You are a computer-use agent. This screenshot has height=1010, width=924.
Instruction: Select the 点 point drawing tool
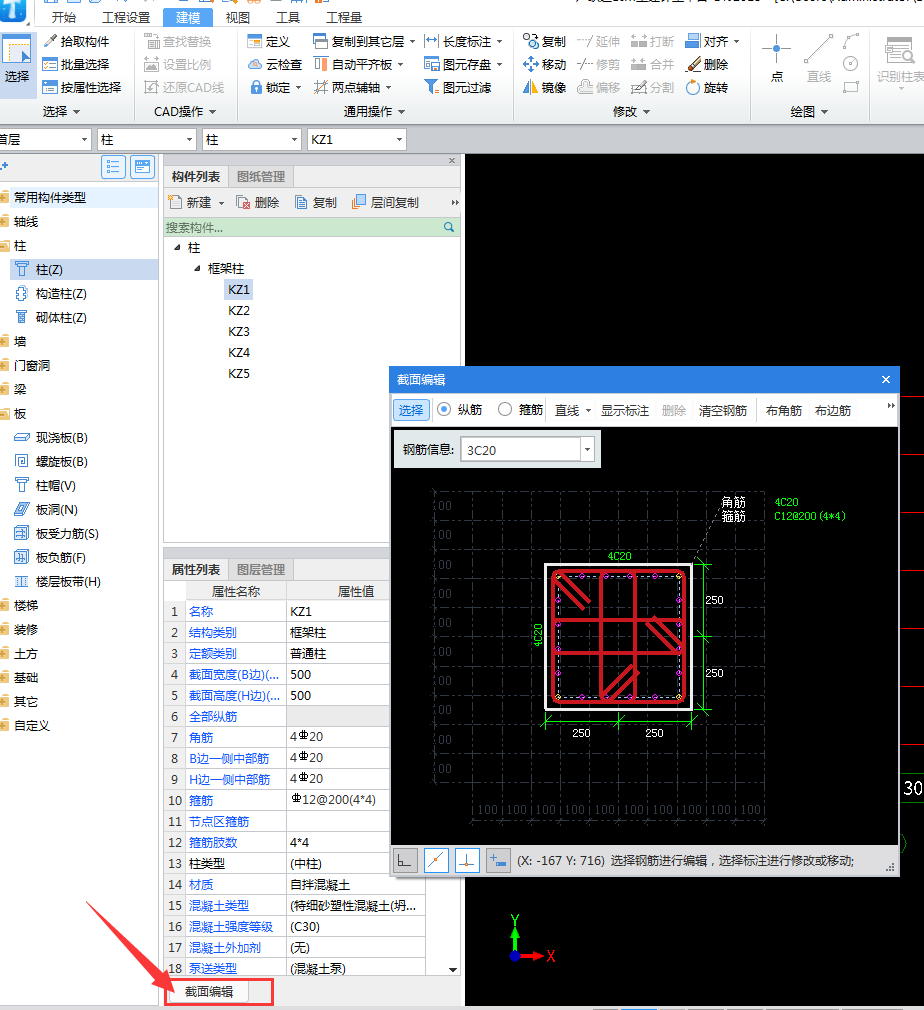point(776,59)
